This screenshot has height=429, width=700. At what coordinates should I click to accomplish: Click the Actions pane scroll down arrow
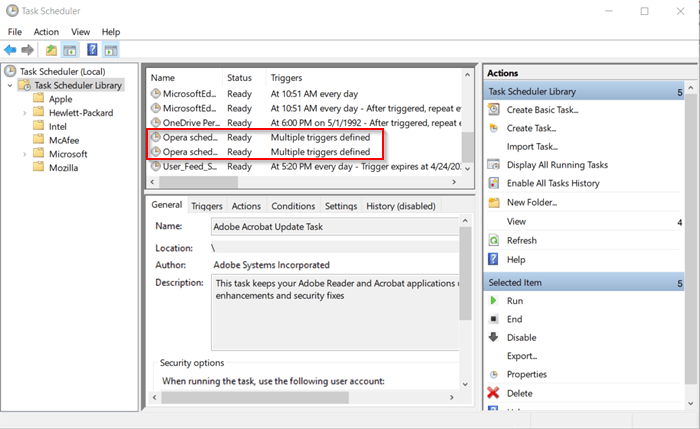(x=691, y=403)
